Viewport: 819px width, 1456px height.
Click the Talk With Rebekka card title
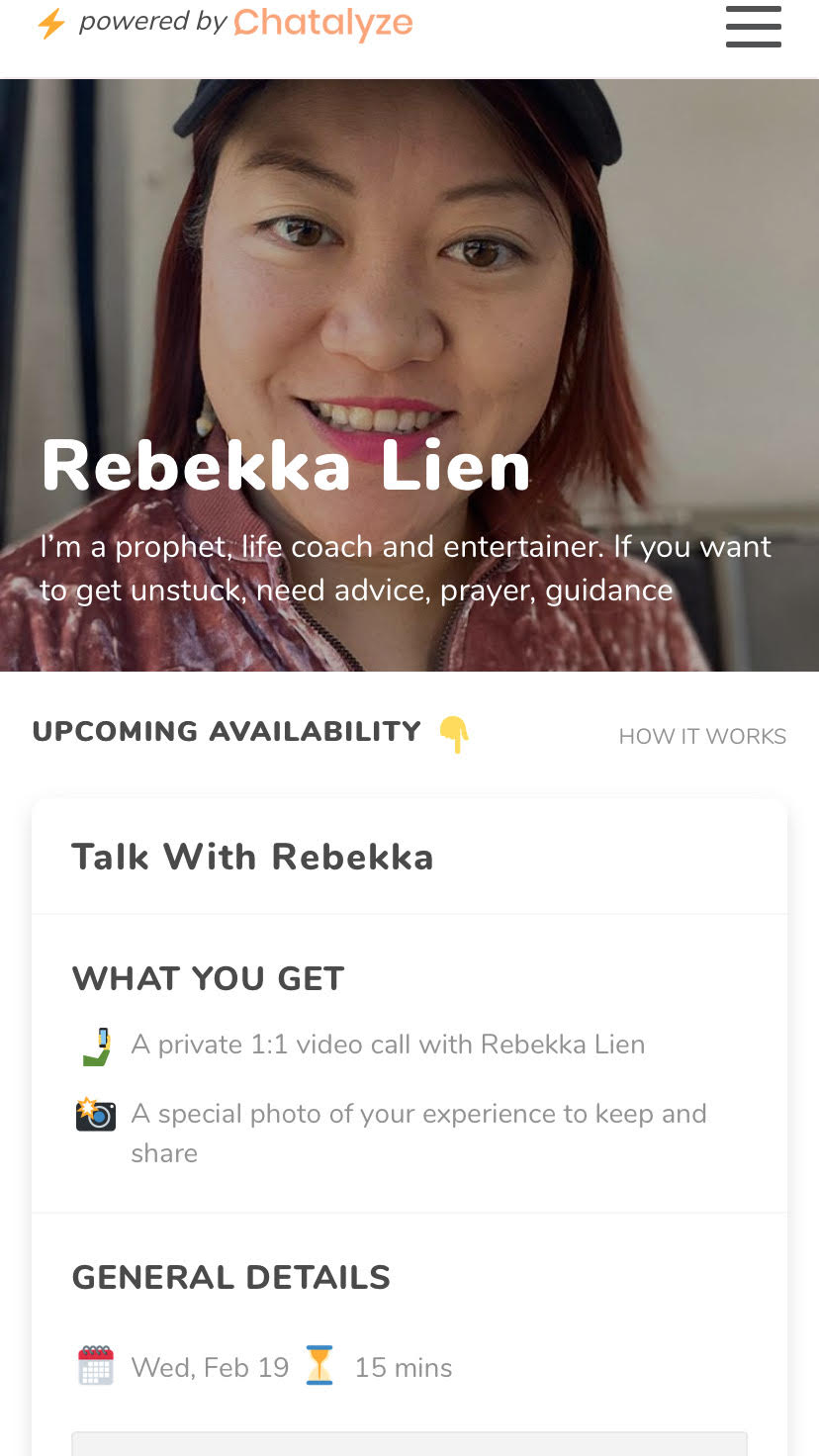click(252, 857)
